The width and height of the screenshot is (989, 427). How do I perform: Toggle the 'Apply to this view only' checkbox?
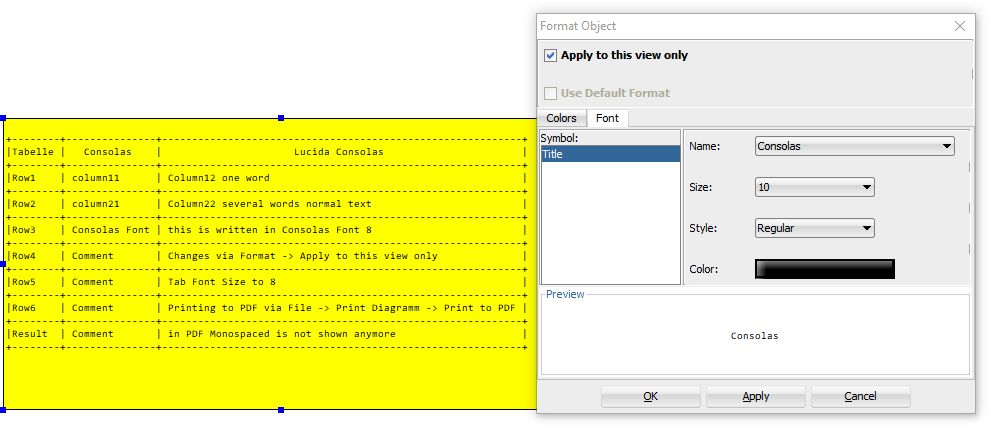click(550, 56)
